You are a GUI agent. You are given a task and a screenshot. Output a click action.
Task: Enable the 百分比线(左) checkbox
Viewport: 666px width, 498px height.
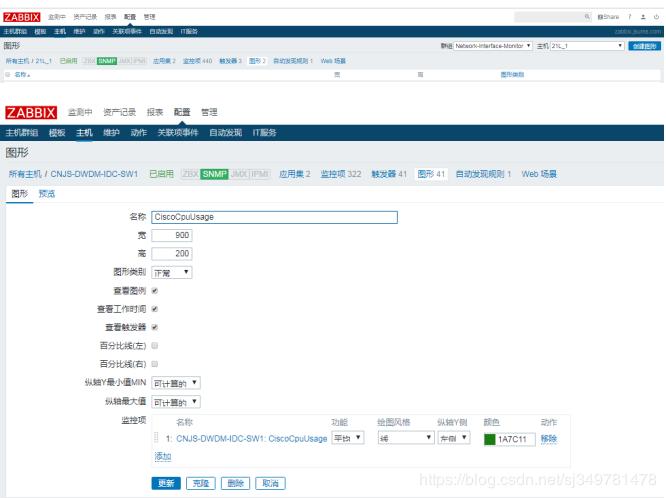(x=155, y=345)
